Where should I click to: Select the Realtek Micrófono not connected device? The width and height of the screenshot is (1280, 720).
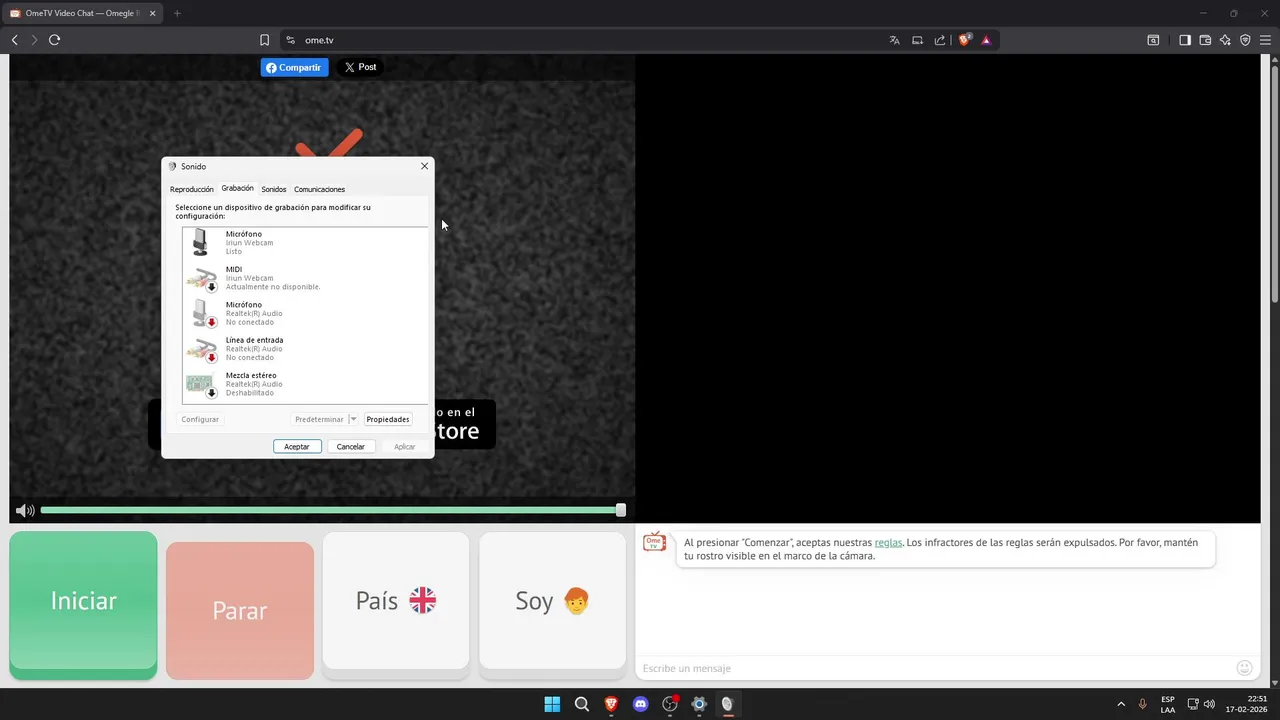click(x=305, y=313)
